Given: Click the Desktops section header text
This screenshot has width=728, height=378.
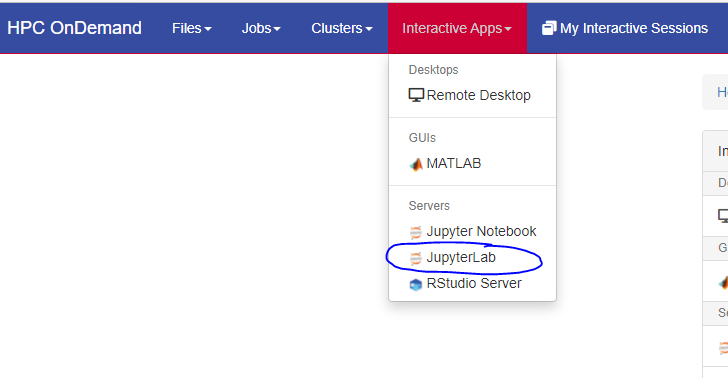Looking at the screenshot, I should click(433, 70).
